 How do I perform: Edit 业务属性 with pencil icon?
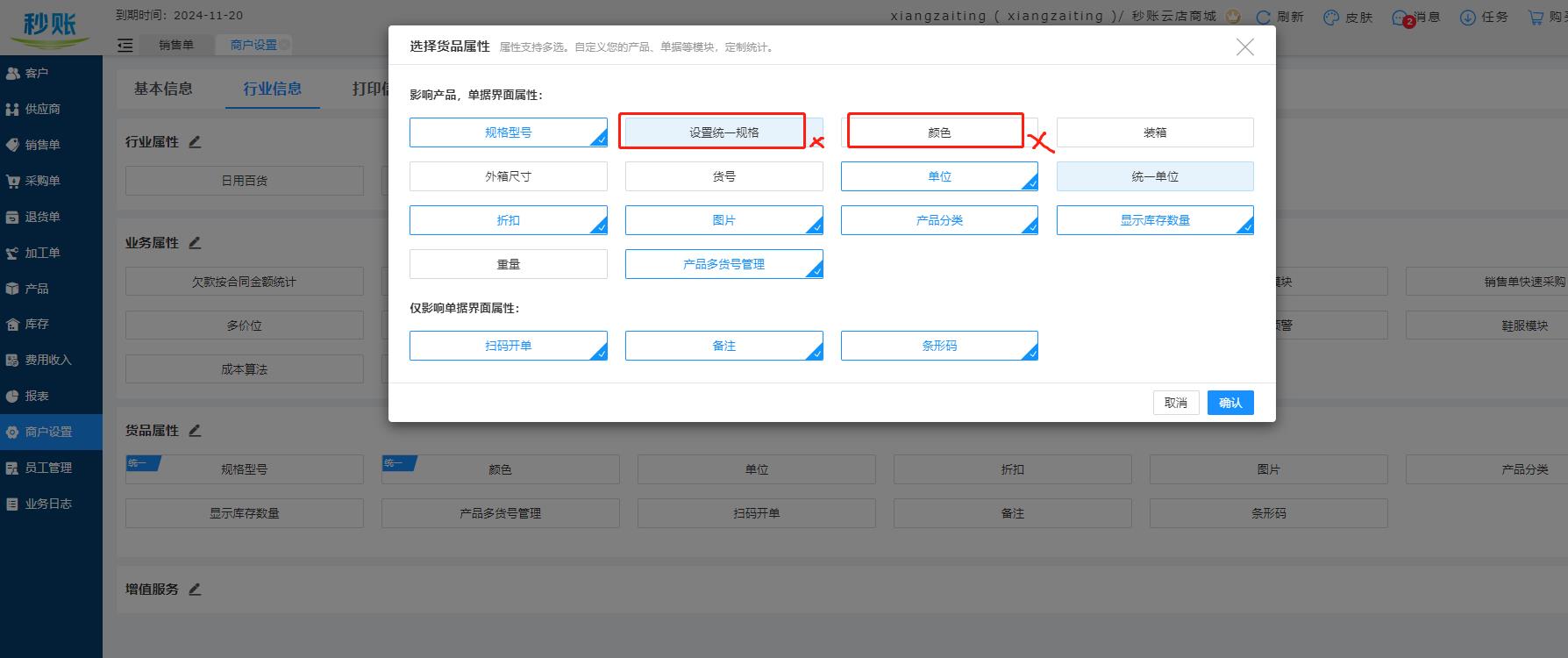click(195, 243)
